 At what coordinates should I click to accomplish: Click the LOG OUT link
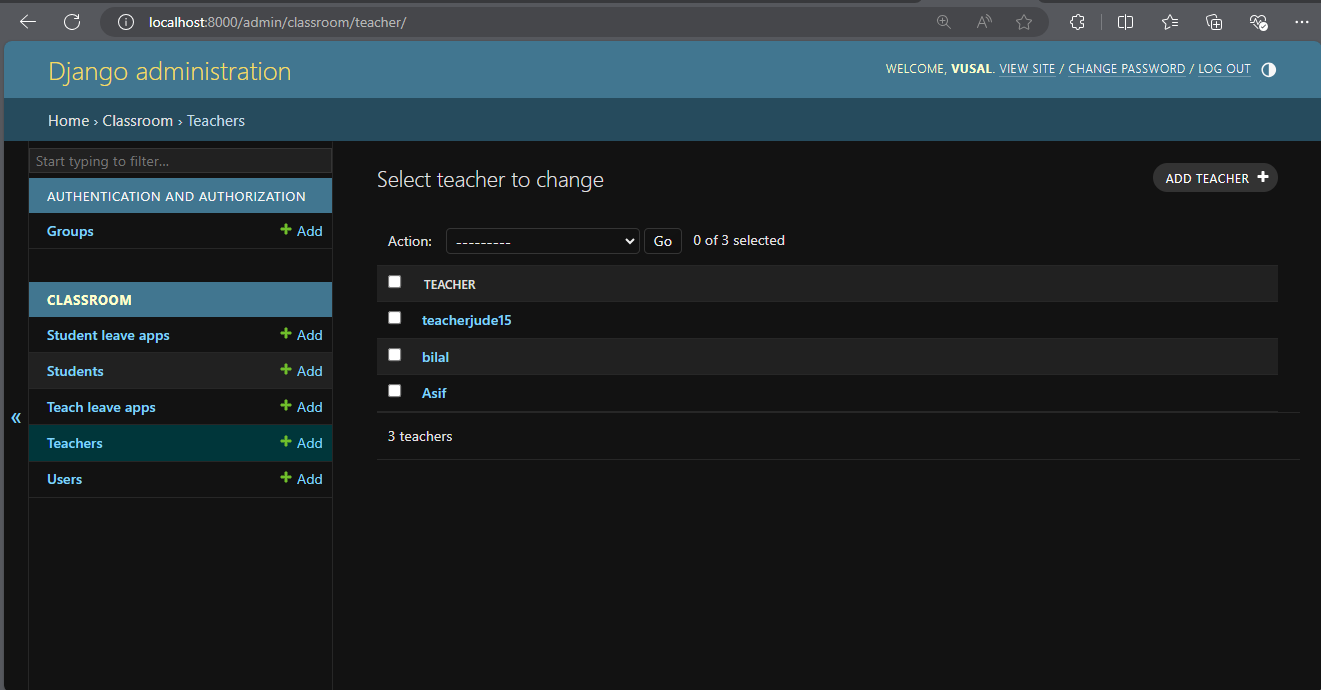pyautogui.click(x=1224, y=69)
